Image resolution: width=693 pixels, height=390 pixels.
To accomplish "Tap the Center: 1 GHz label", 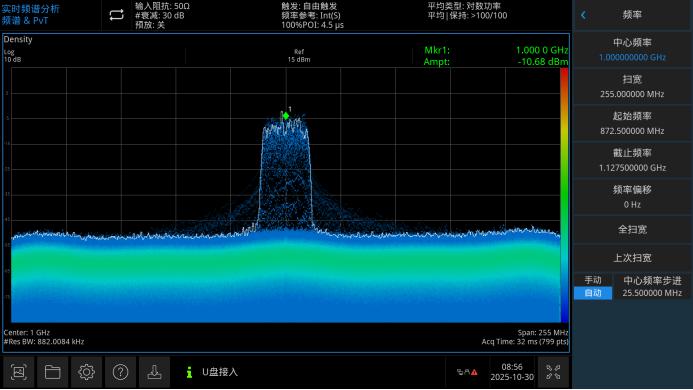I will (x=27, y=333).
